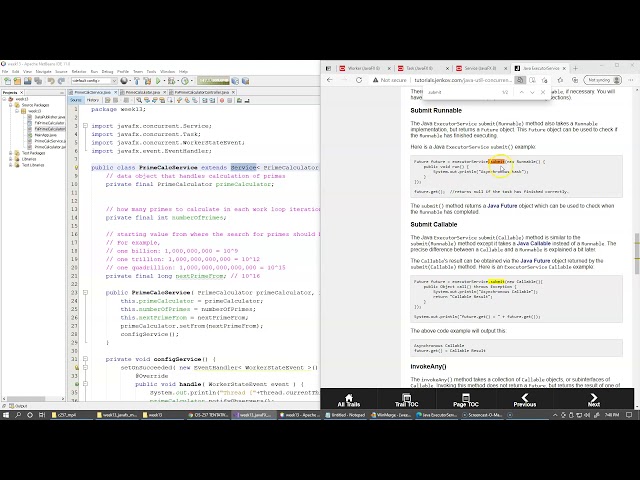Click the New Project icon in NetBeans toolbar
The width and height of the screenshot is (640, 480).
pos(17,81)
